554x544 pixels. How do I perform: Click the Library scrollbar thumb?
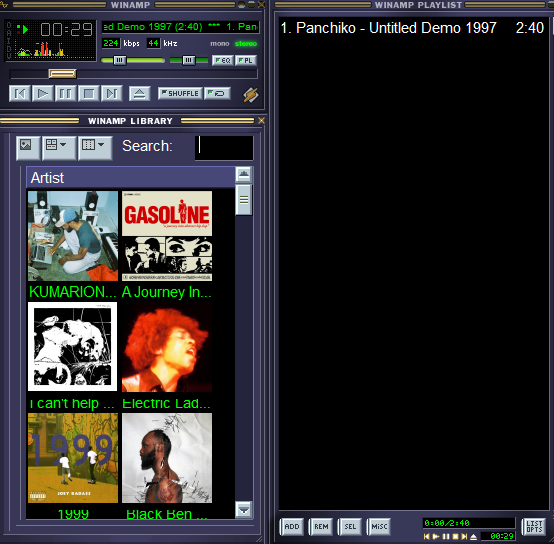click(244, 200)
